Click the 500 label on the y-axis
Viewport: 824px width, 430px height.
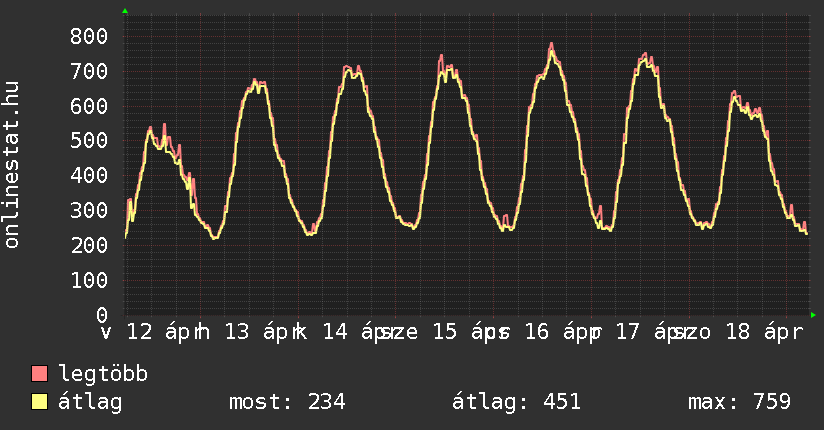coord(88,141)
